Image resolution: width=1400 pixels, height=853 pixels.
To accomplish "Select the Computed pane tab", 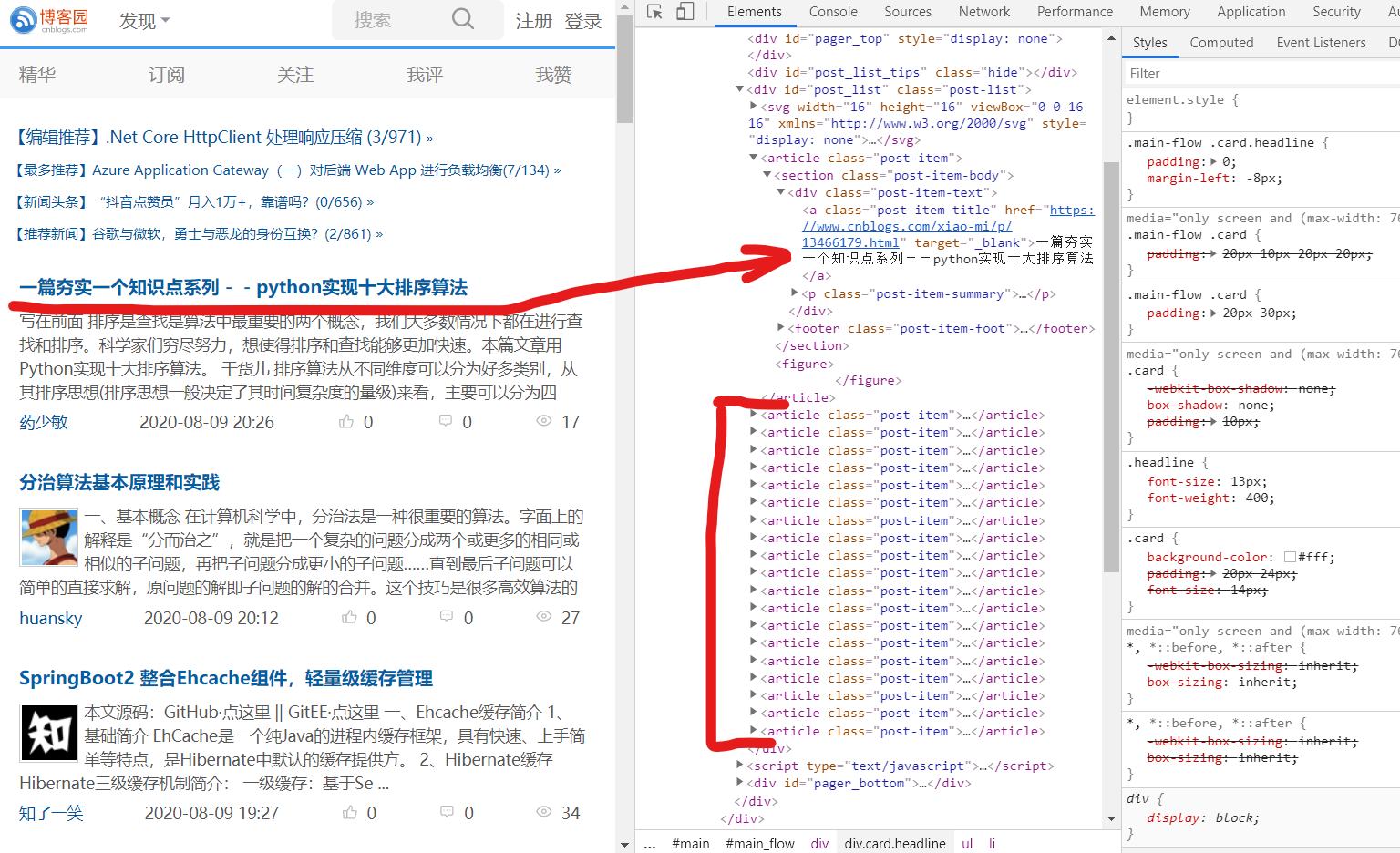I will point(1221,43).
